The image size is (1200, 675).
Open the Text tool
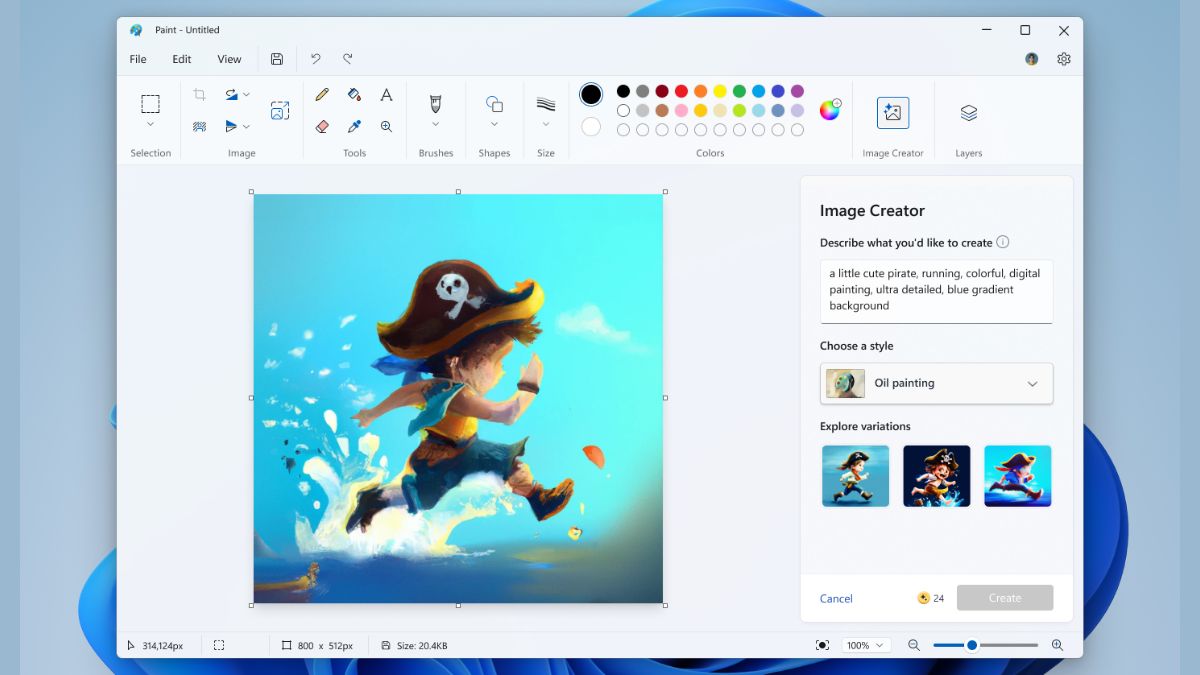386,94
